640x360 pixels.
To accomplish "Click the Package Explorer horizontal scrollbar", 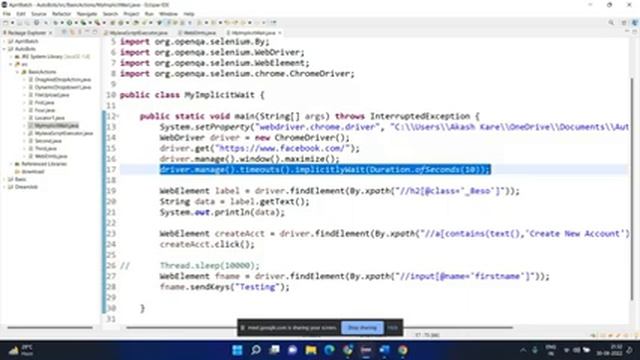I will point(50,327).
